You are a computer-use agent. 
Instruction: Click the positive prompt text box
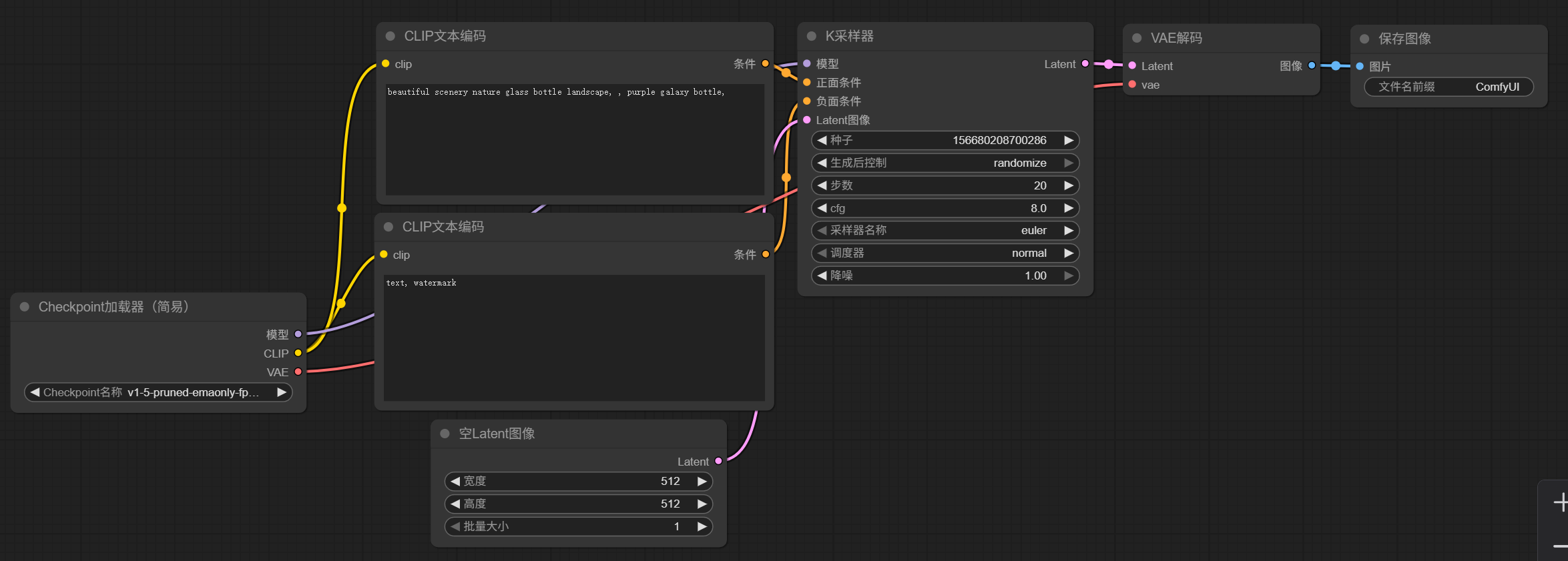575,139
